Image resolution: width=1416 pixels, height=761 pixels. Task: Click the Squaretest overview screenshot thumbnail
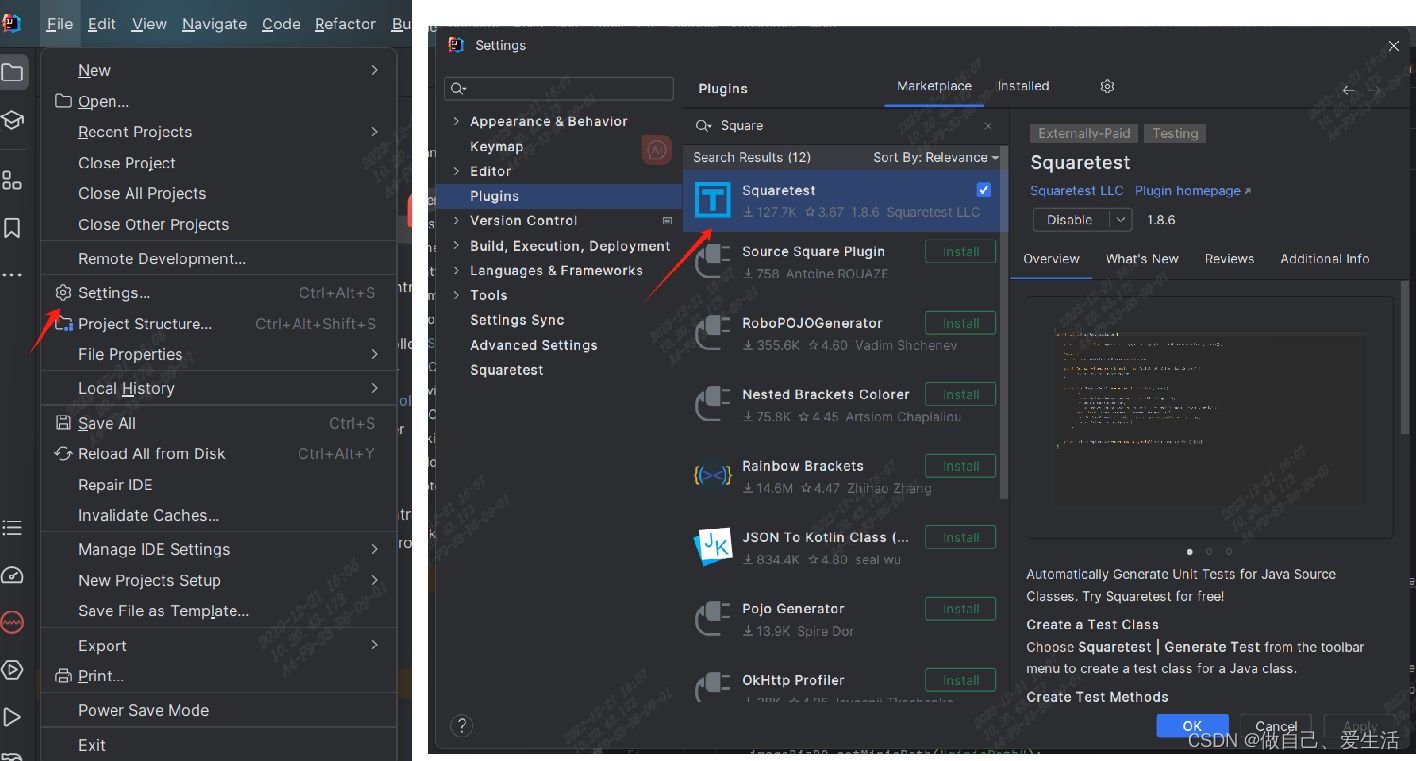pyautogui.click(x=1210, y=417)
